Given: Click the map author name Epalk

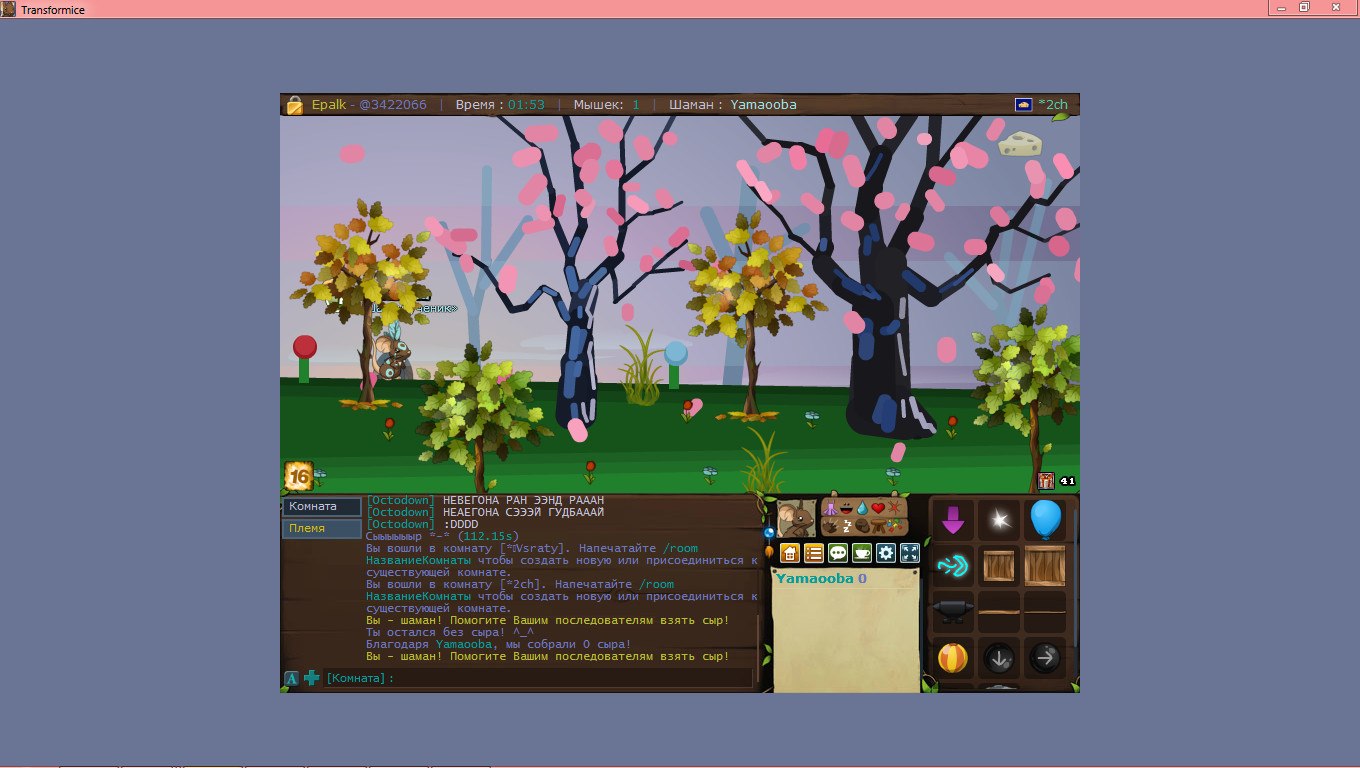Looking at the screenshot, I should [x=329, y=104].
